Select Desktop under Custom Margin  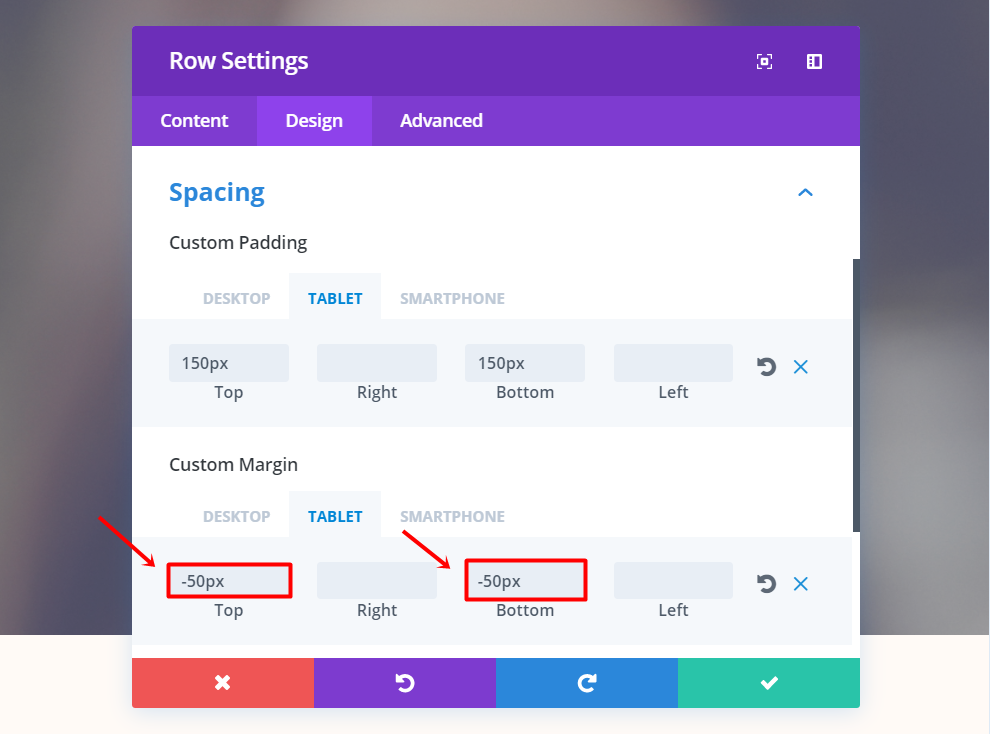[x=237, y=516]
